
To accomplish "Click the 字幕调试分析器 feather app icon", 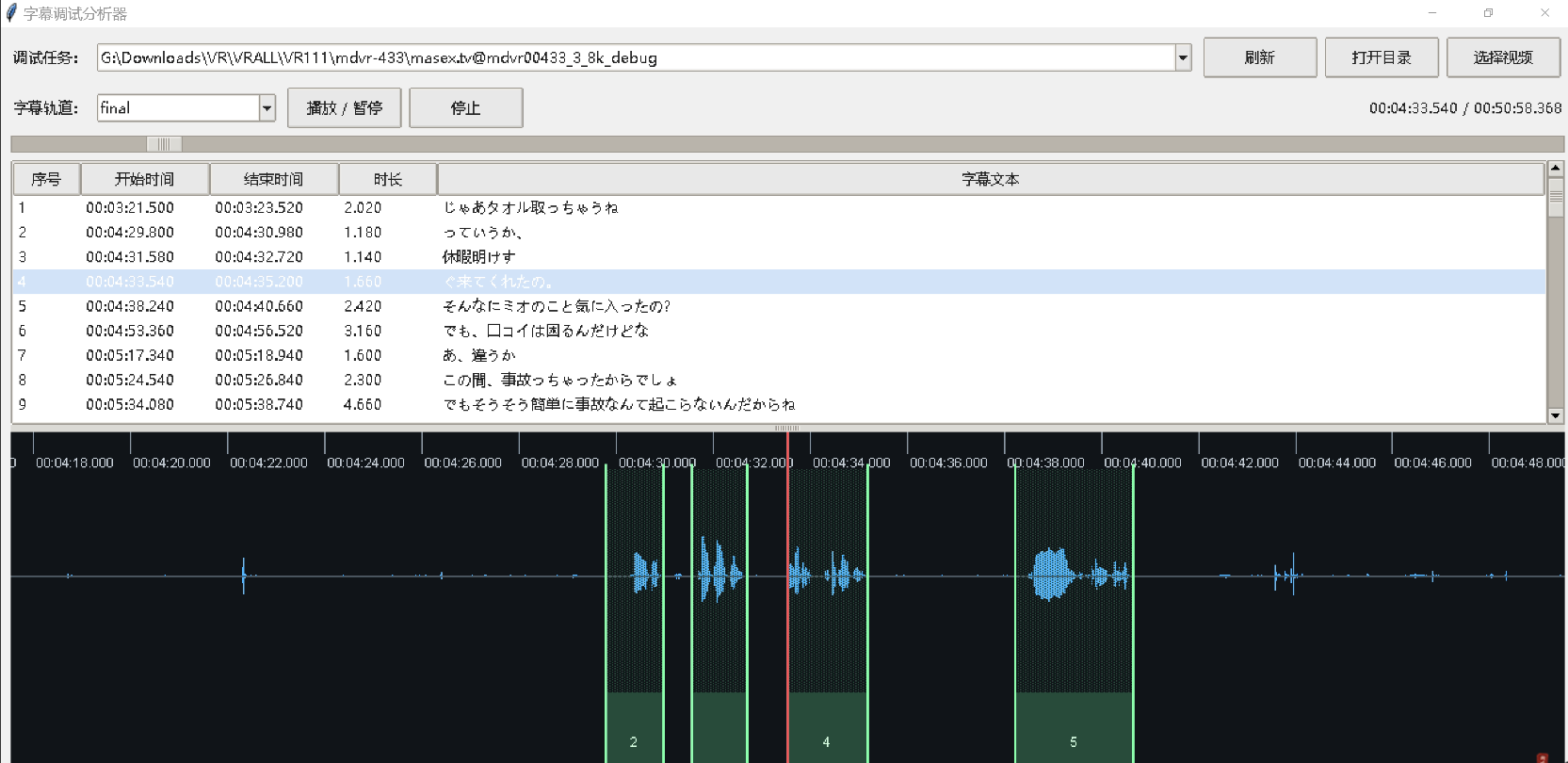I will [11, 13].
